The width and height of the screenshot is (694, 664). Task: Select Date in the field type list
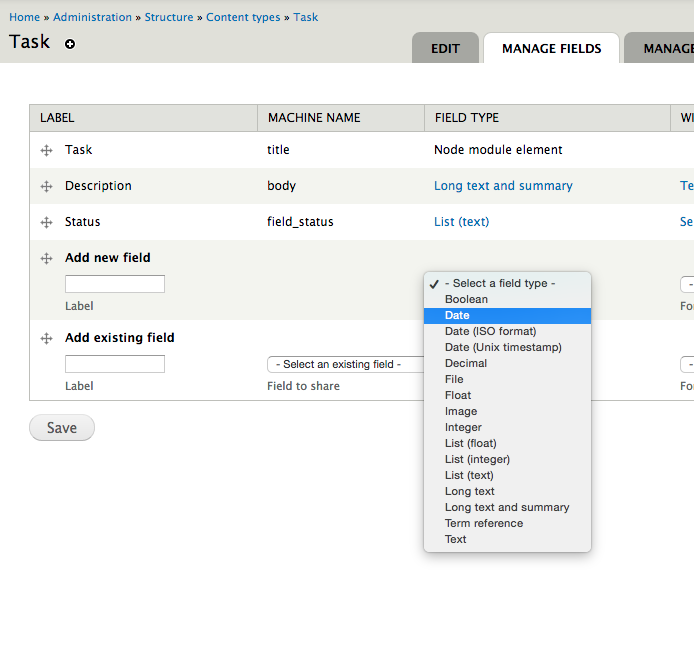coord(507,316)
